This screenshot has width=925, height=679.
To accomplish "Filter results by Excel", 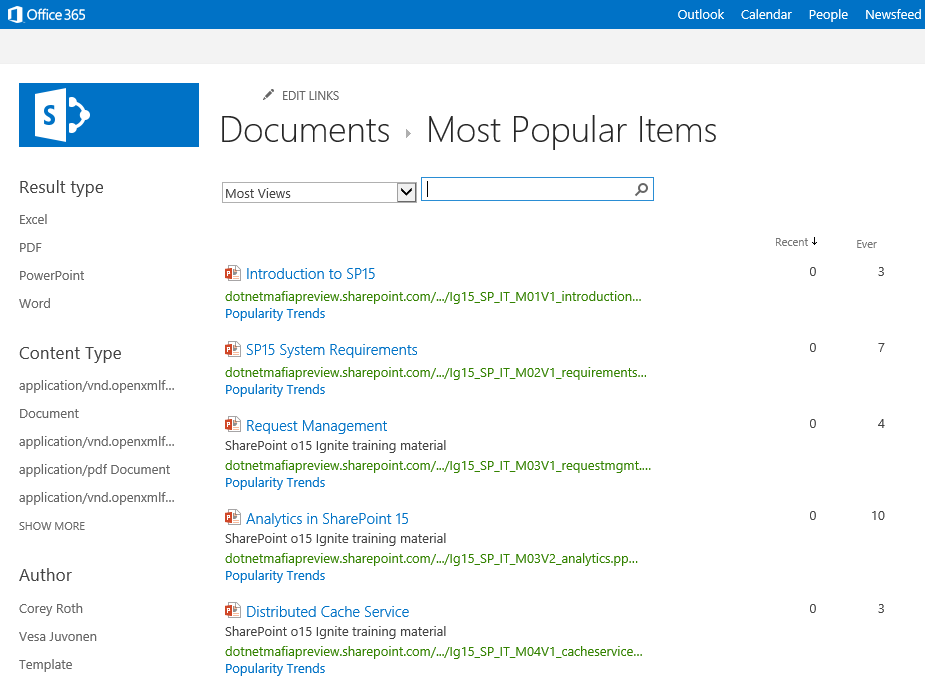I will 33,219.
